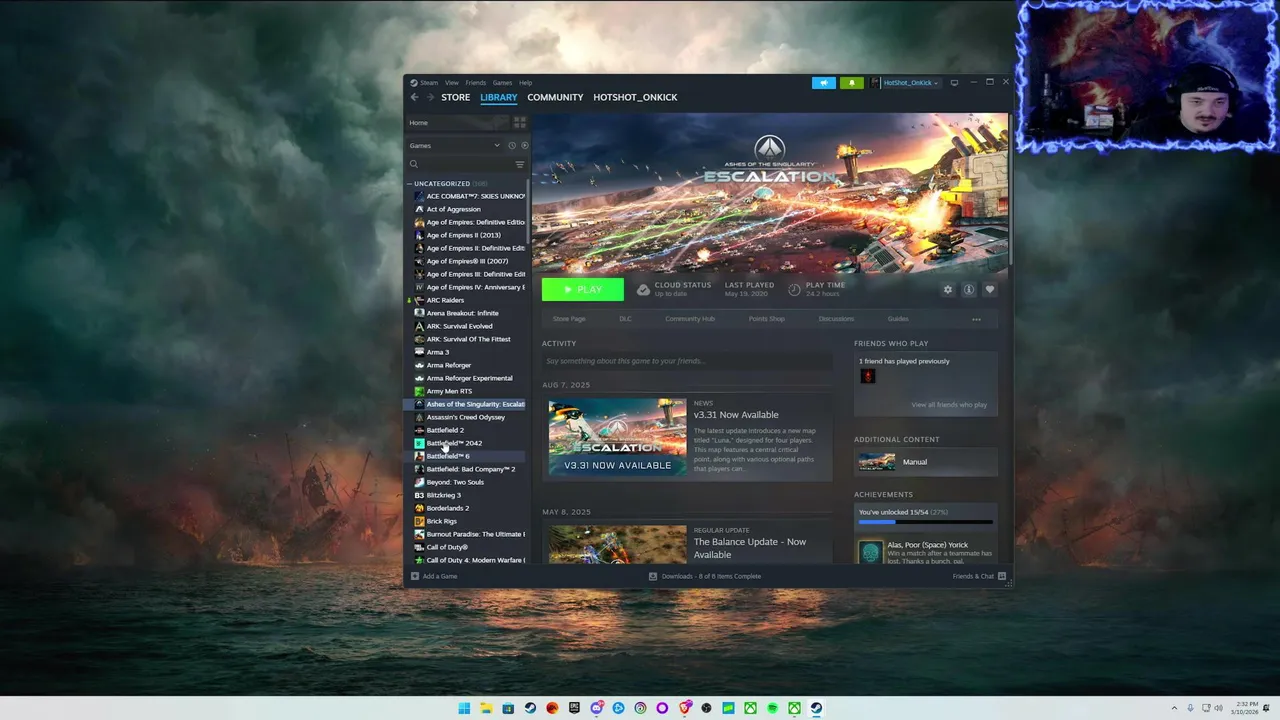
Task: Open the Help menu
Action: click(526, 83)
